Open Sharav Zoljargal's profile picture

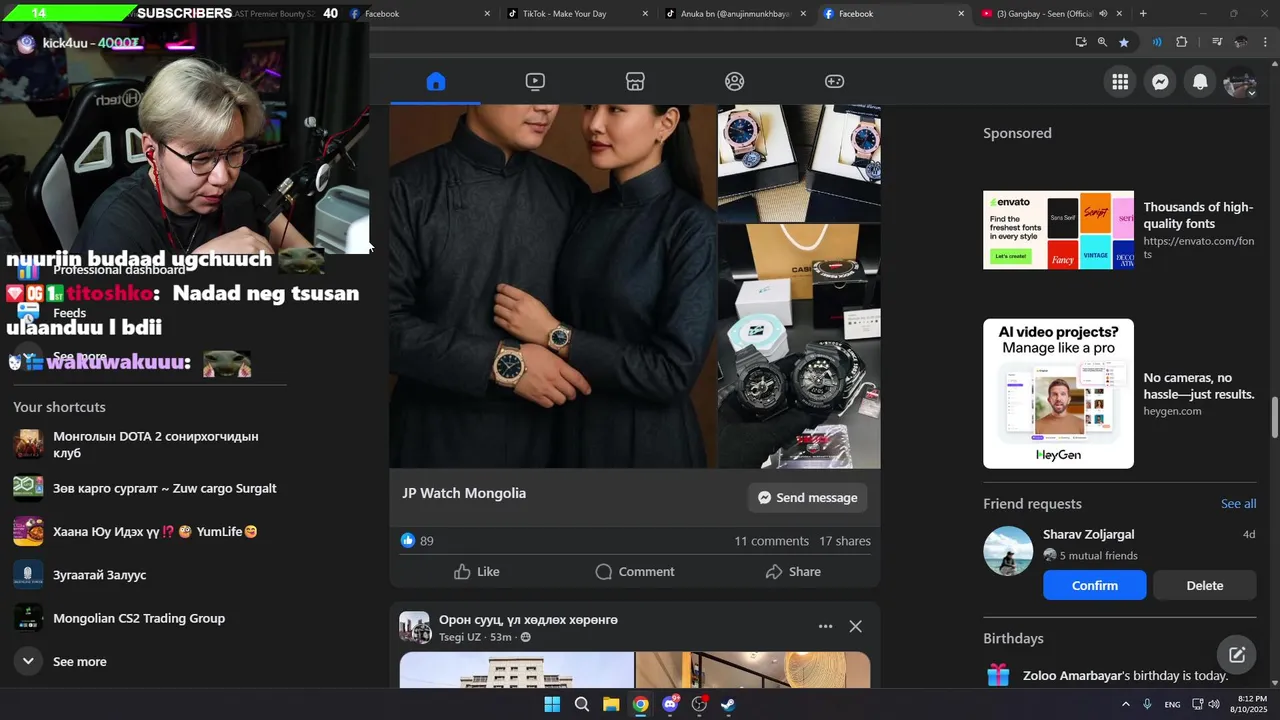click(x=1008, y=551)
